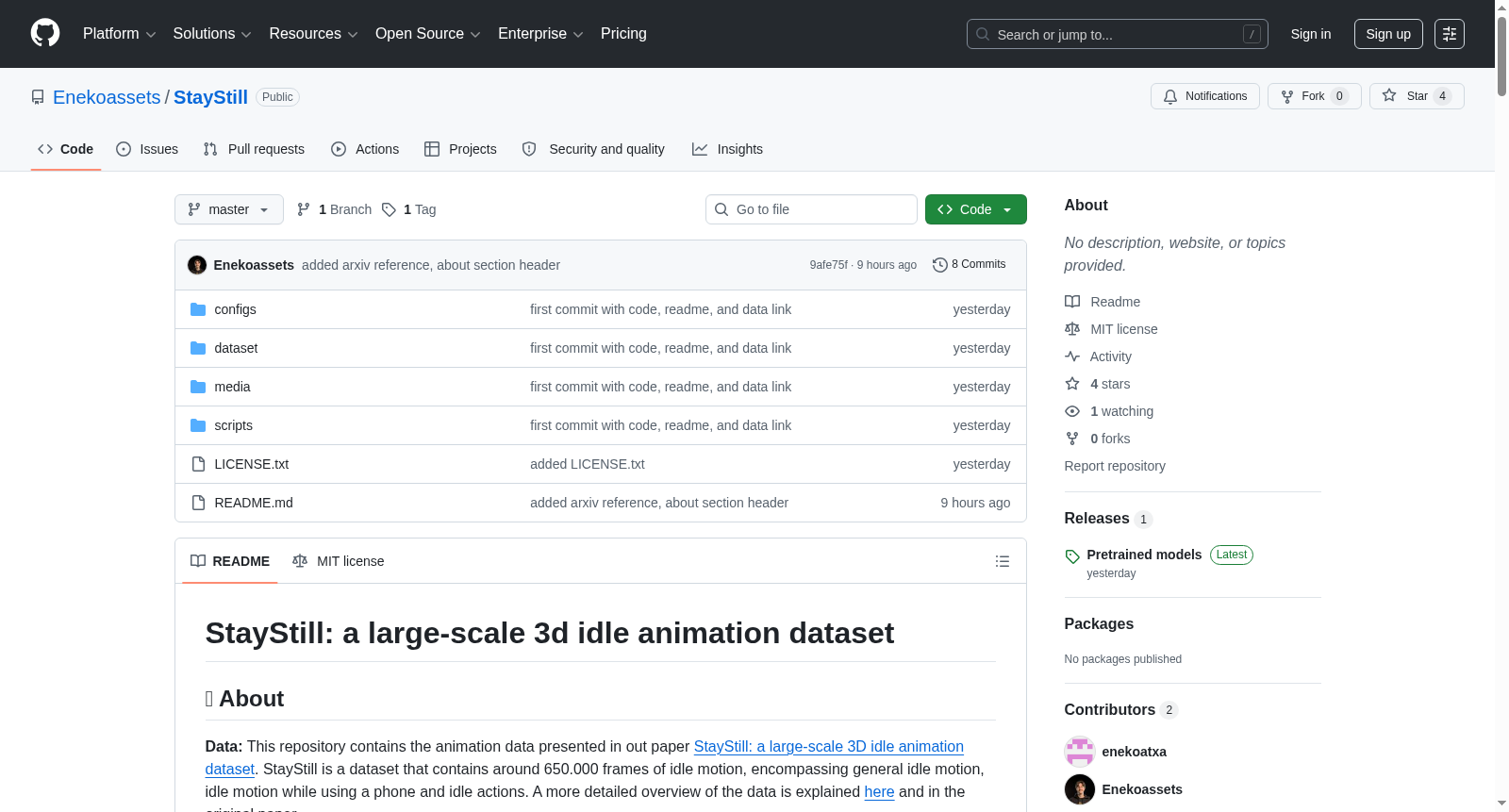1509x812 pixels.
Task: Select the MIT license tab
Action: (339, 561)
